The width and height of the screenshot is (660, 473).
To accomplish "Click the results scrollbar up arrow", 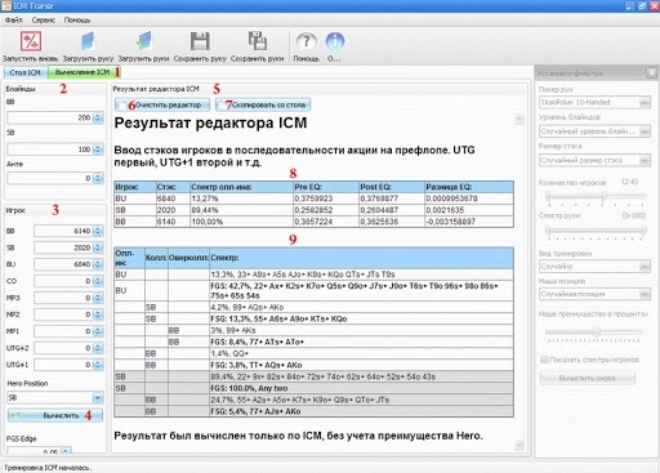I will [519, 120].
